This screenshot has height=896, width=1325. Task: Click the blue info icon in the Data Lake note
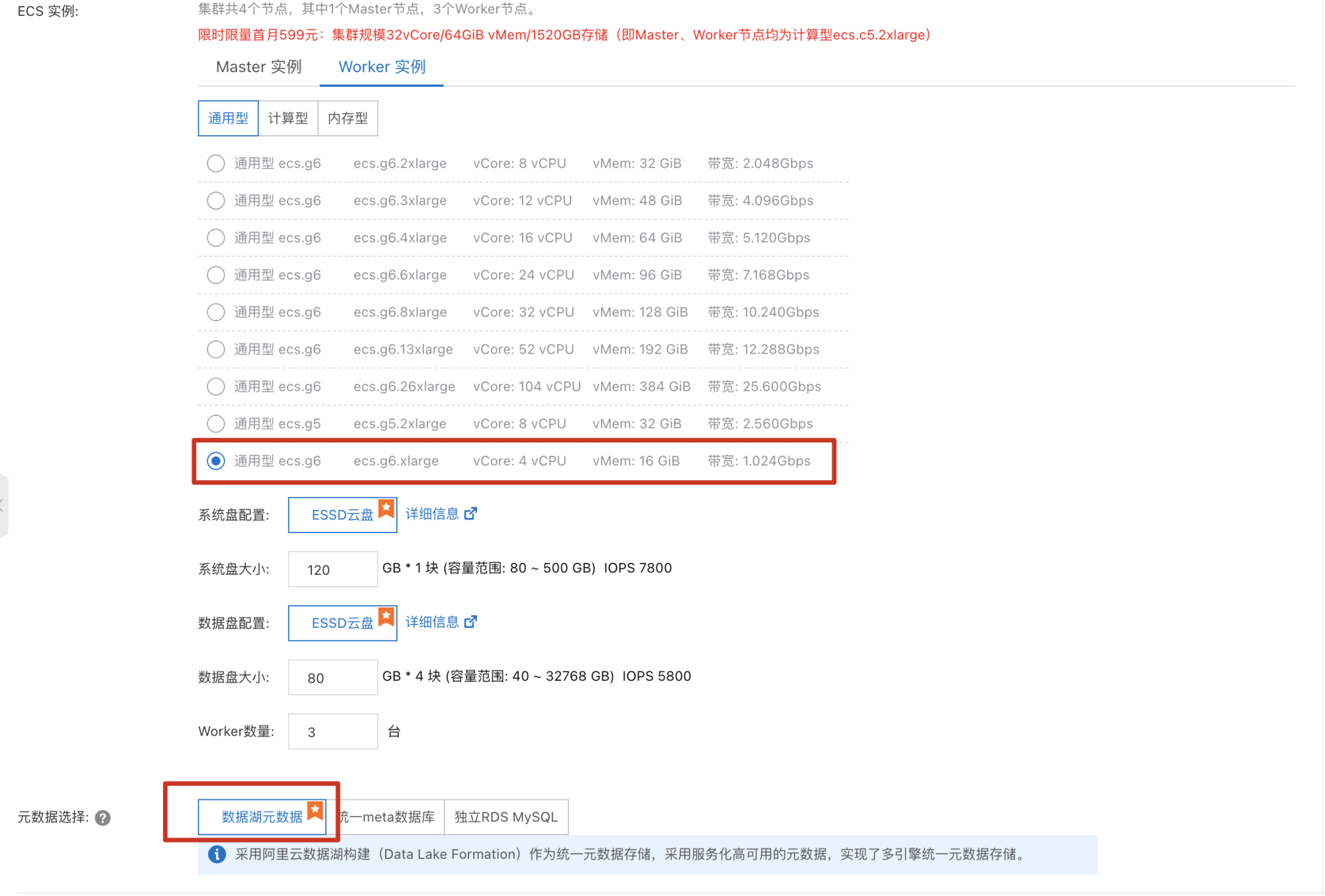[217, 854]
